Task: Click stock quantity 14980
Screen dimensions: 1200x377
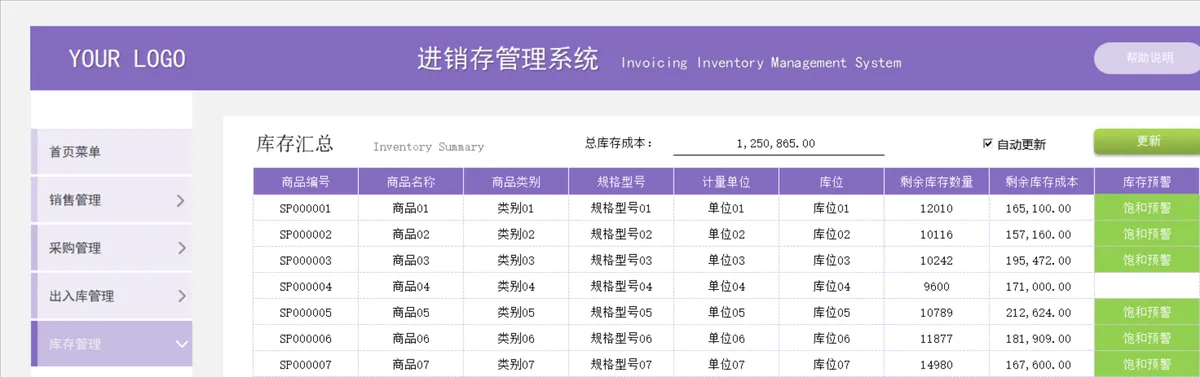Action: click(x=937, y=364)
